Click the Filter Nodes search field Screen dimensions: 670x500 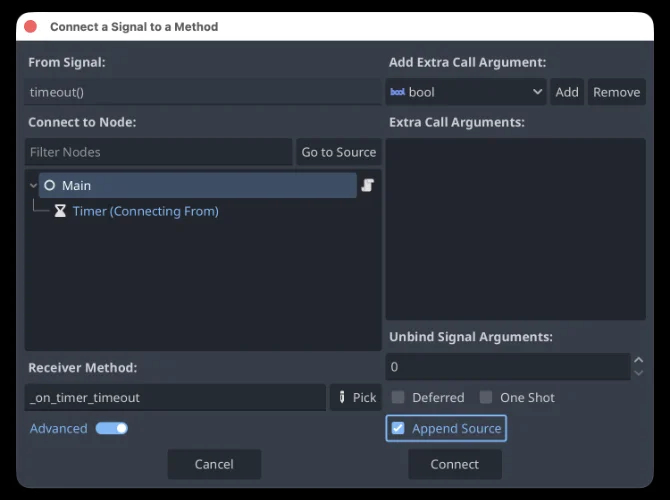[158, 152]
